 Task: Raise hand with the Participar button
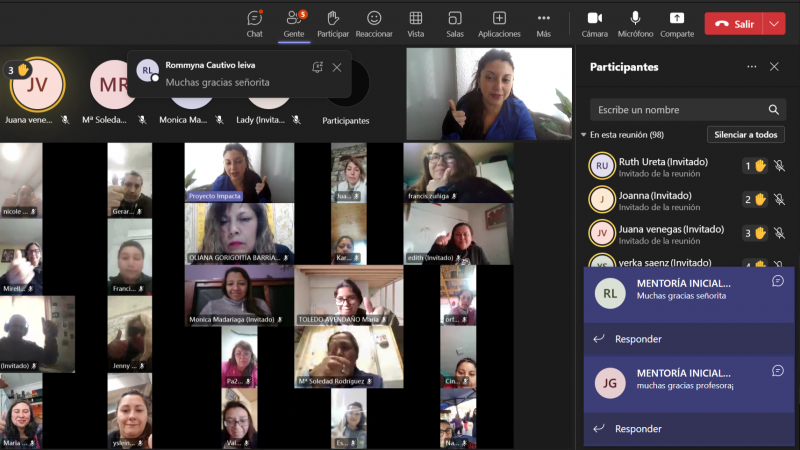tap(333, 23)
